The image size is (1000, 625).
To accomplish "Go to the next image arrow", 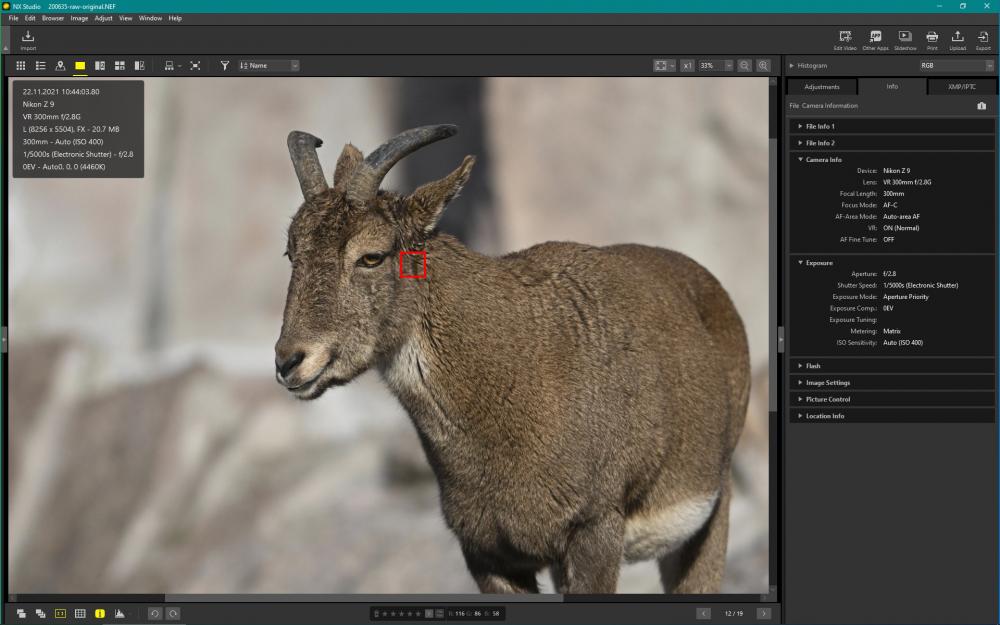I will (763, 614).
